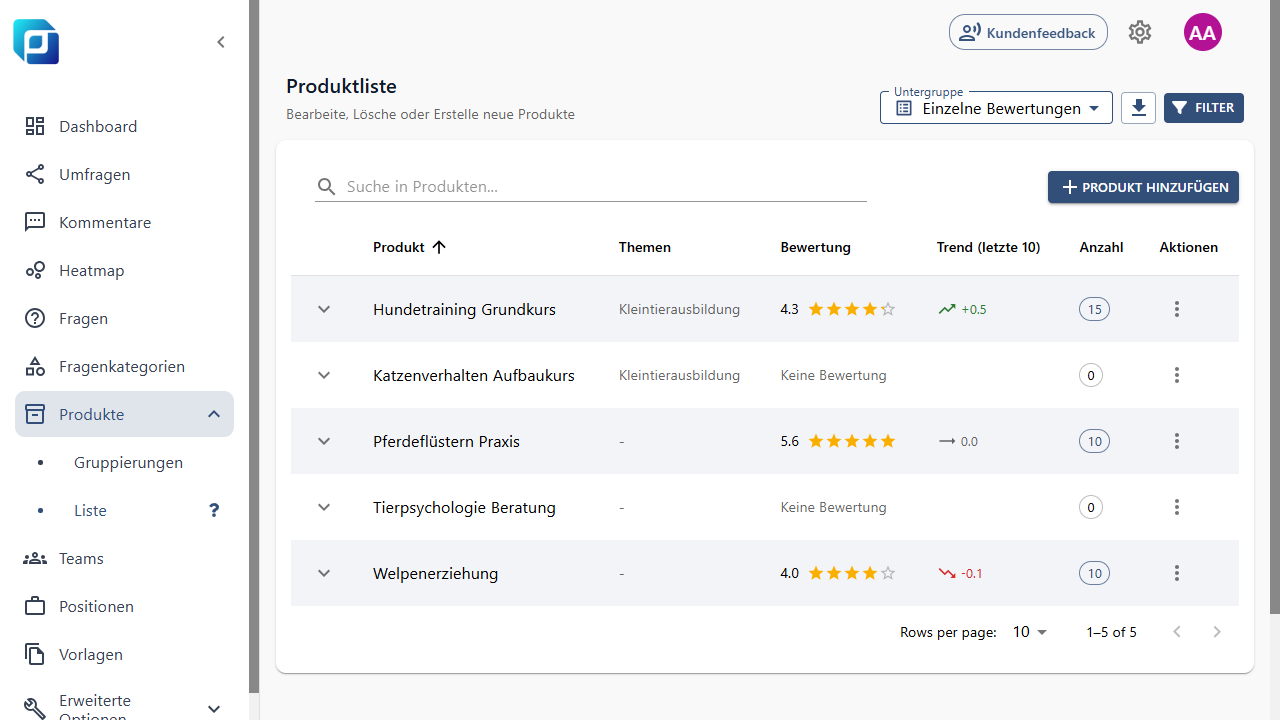
Task: Click the question mark help icon beside Liste
Action: click(x=214, y=510)
